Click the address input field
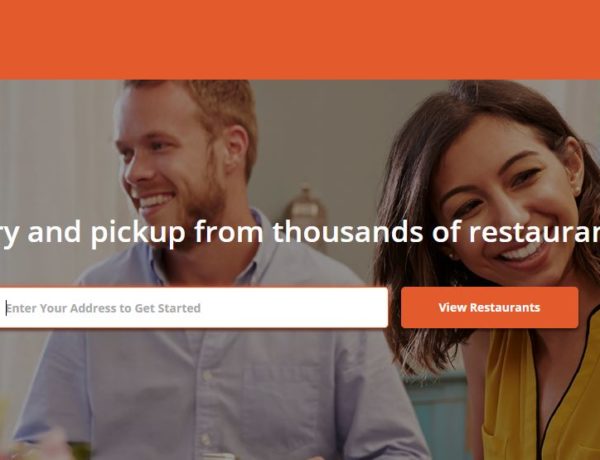Screen dimensions: 600x460 tap(193, 308)
